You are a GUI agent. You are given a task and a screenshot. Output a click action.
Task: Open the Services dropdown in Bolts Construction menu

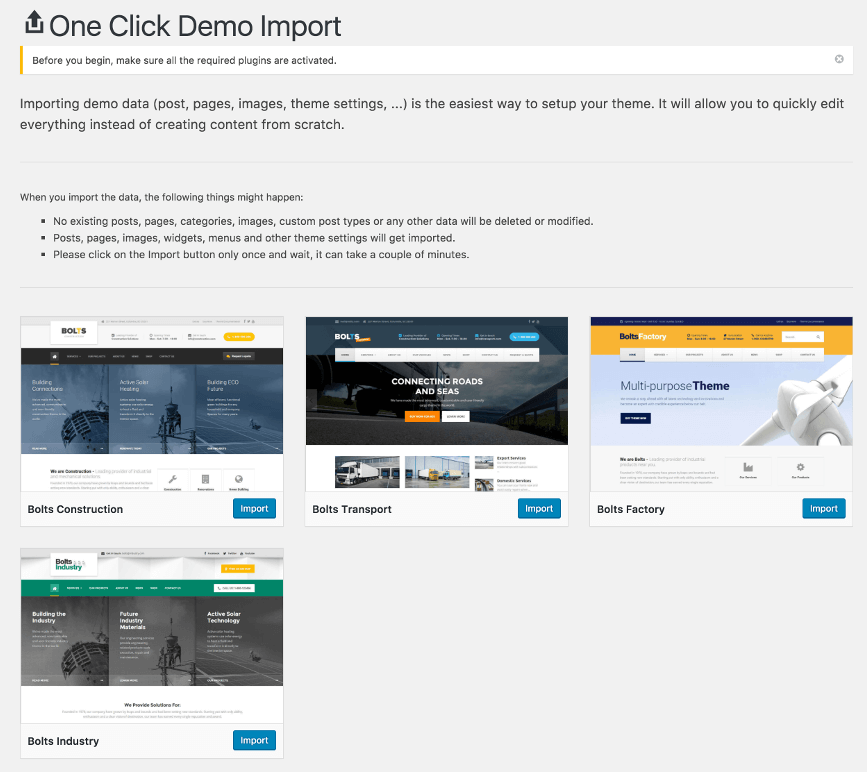[x=74, y=355]
